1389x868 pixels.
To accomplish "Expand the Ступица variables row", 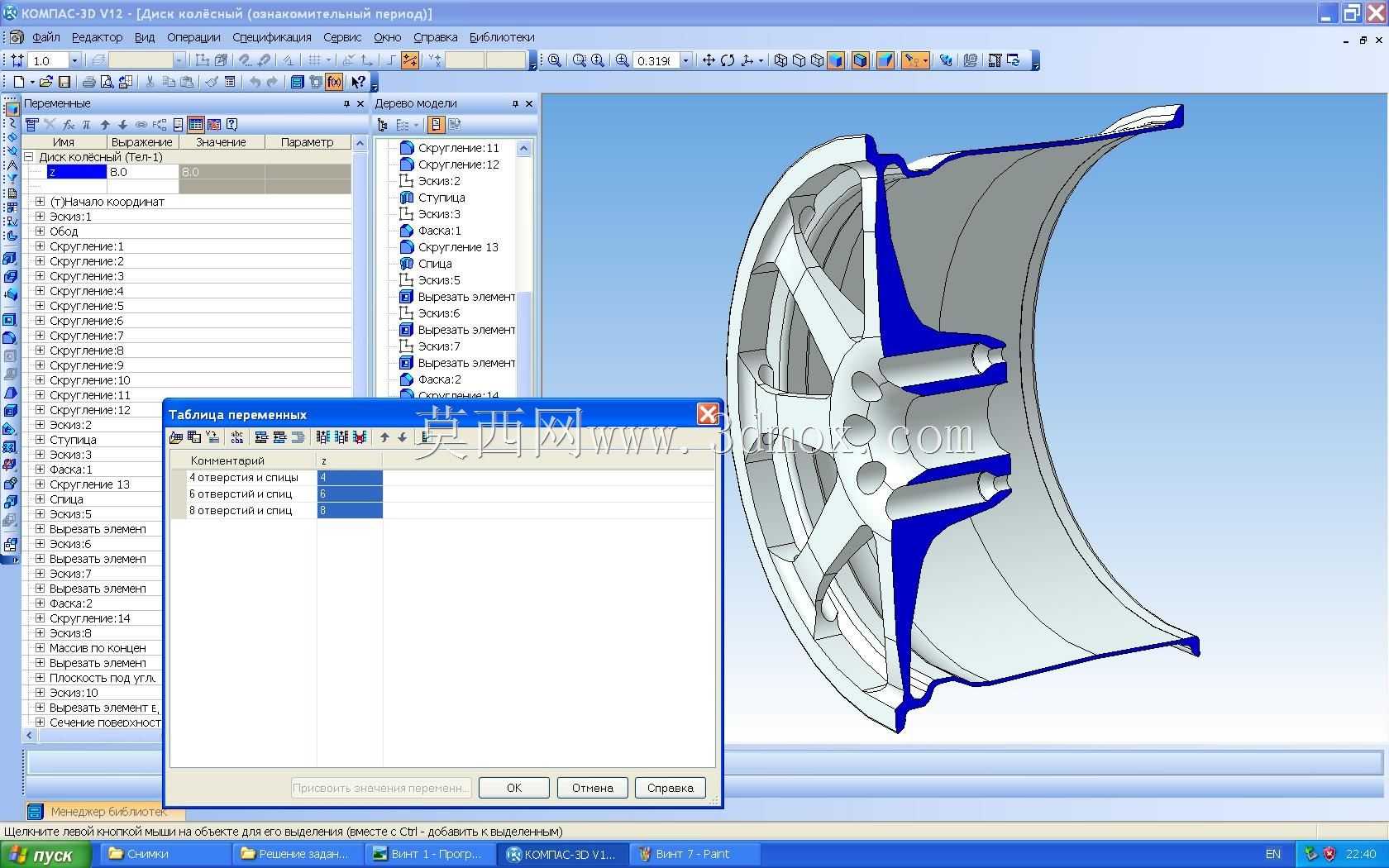I will click(x=40, y=440).
